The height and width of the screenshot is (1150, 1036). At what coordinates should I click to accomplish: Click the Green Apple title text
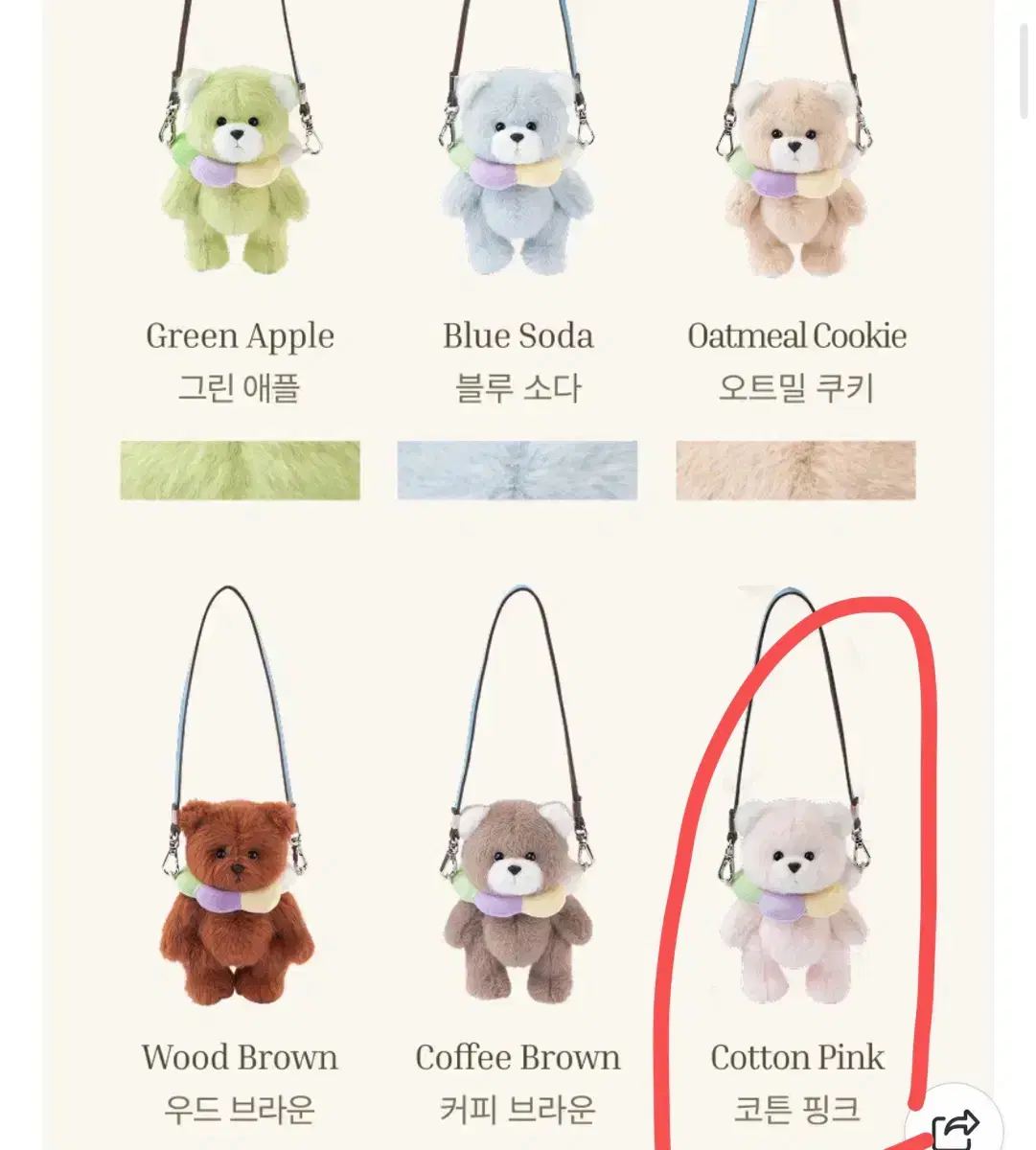click(240, 336)
